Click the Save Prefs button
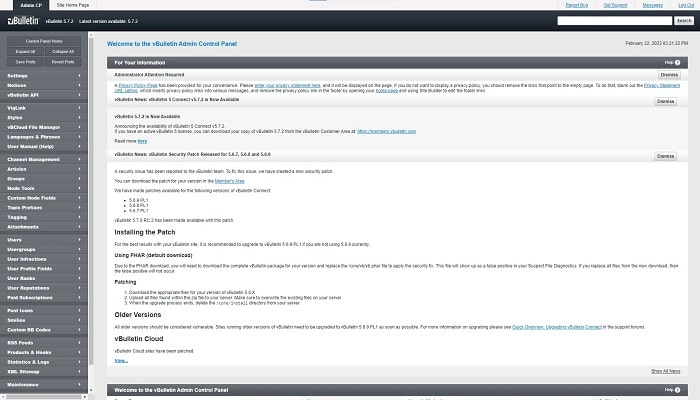The width and height of the screenshot is (700, 400). tap(25, 62)
